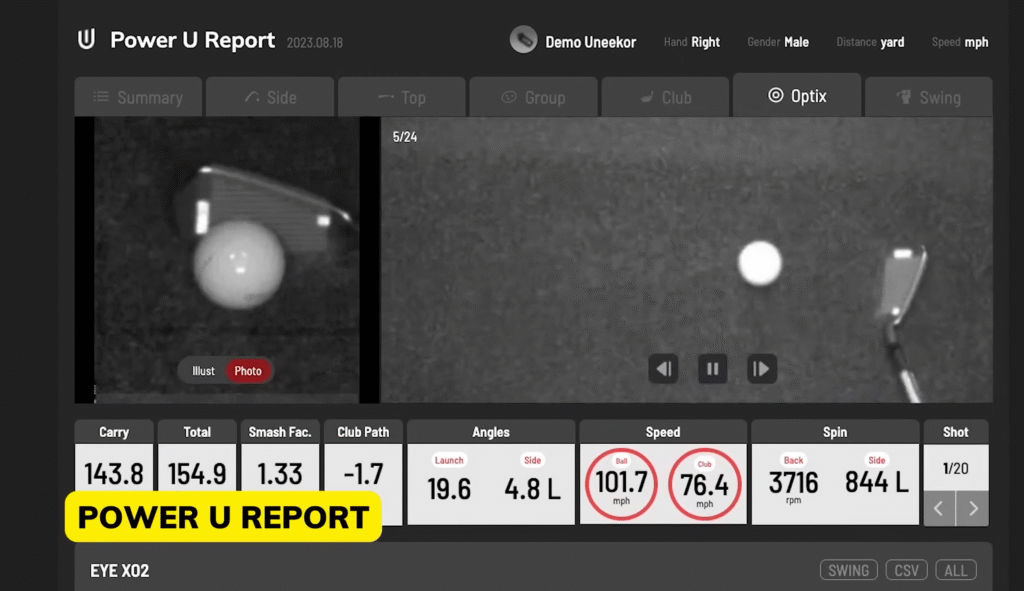Switch impact view to Photo mode
The height and width of the screenshot is (591, 1024).
coord(248,371)
